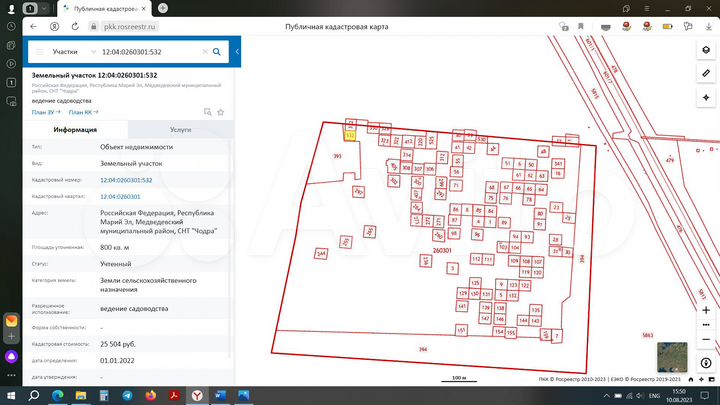Click the ENG language indicator
Screen dimensions: 720x405
click(x=654, y=396)
